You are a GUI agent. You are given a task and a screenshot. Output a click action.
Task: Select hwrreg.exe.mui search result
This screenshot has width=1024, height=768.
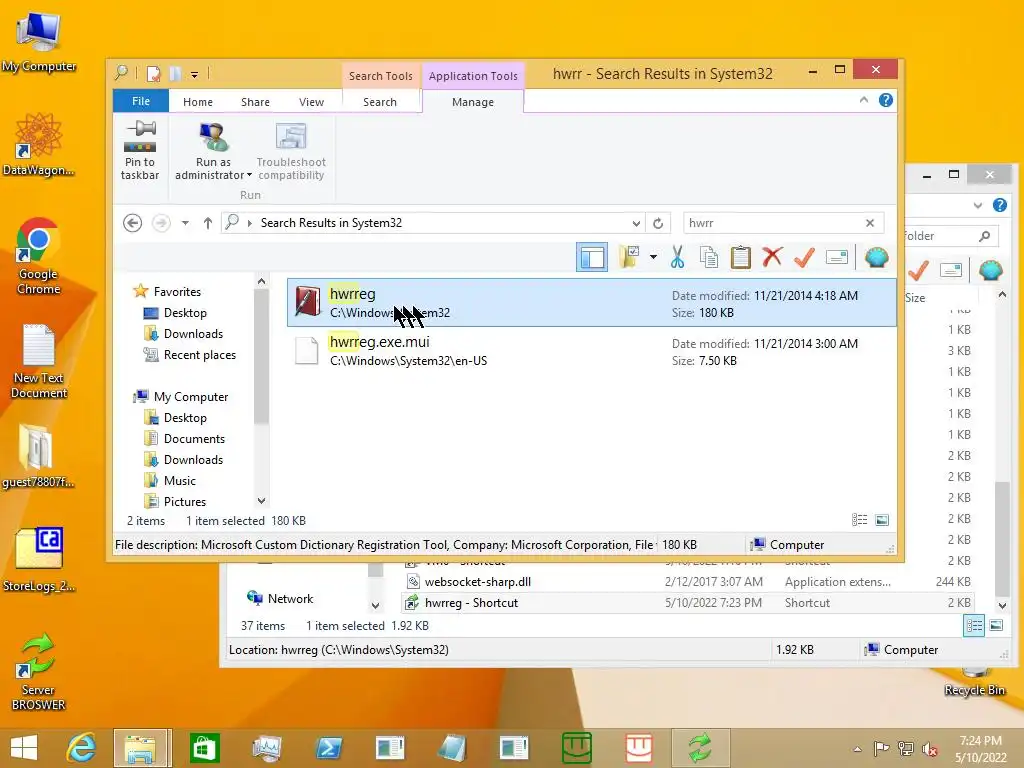[592, 351]
